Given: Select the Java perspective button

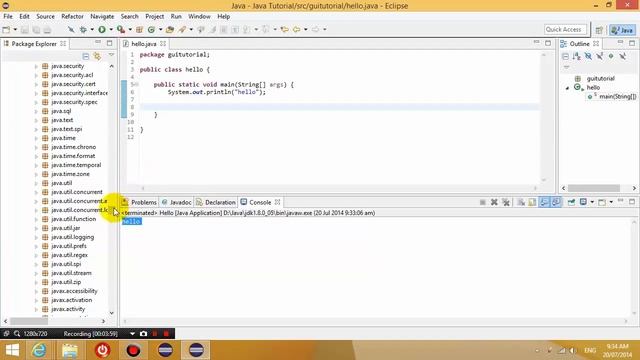Looking at the screenshot, I should pos(623,30).
